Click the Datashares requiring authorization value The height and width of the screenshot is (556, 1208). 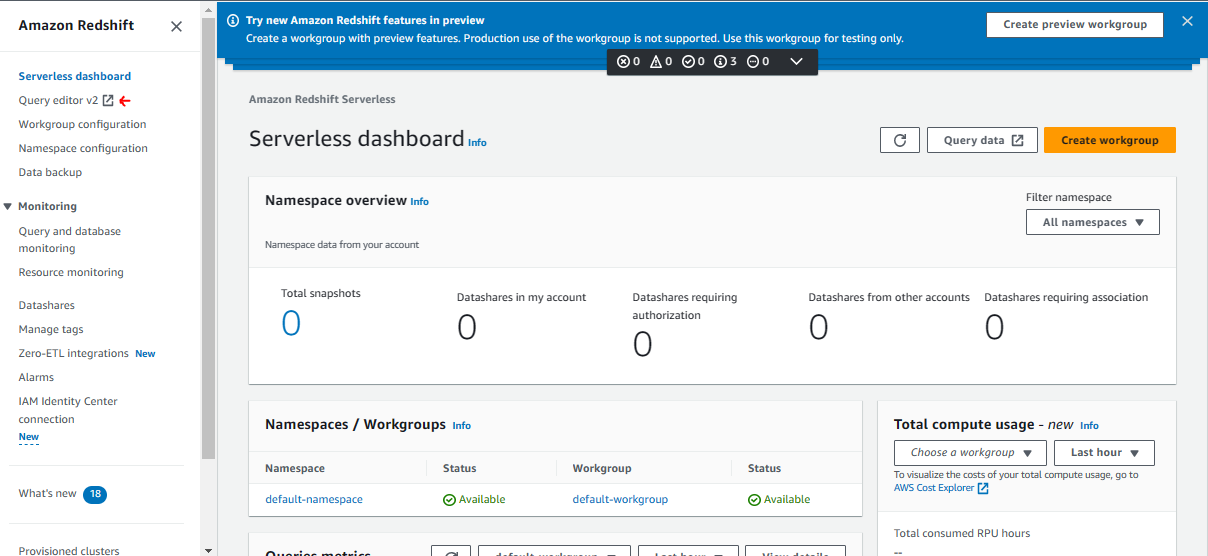[x=643, y=344]
